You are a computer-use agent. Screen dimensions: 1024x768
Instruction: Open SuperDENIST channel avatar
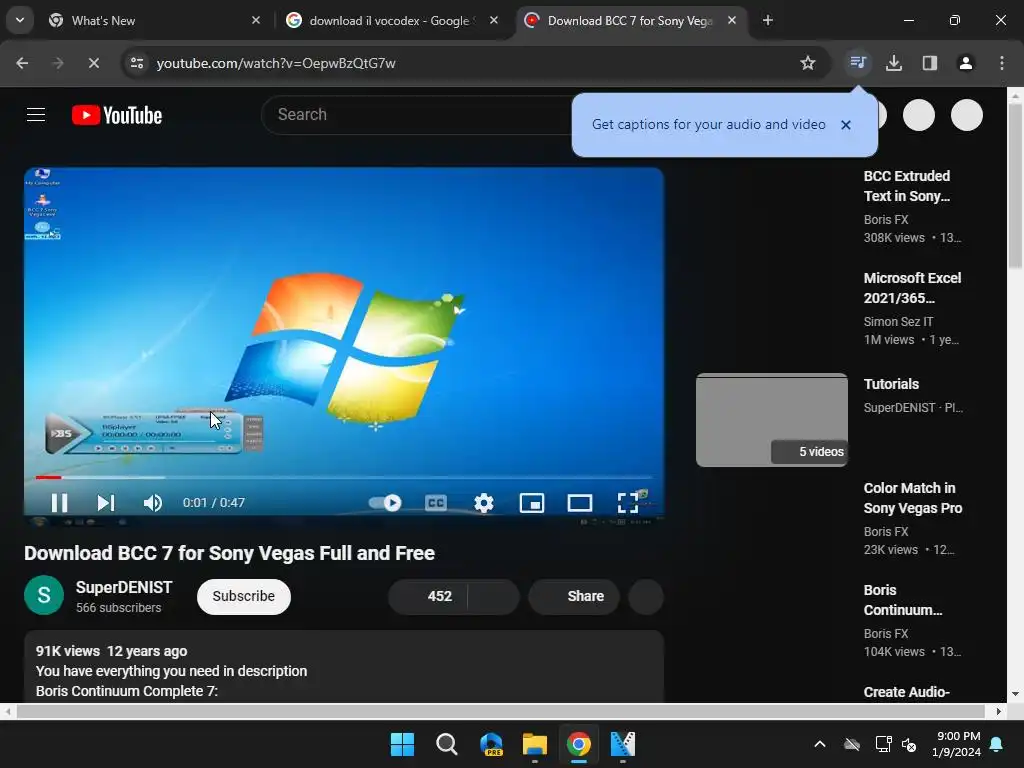pyautogui.click(x=44, y=596)
